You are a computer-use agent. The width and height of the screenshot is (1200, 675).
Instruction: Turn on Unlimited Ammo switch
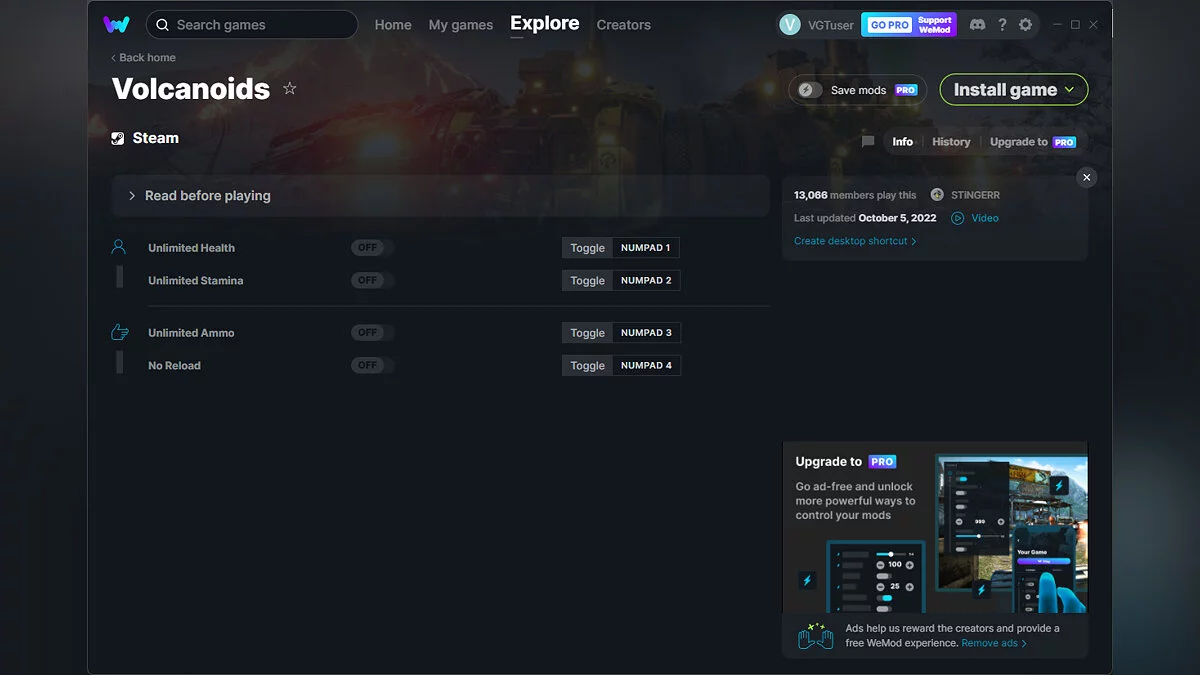coord(372,333)
